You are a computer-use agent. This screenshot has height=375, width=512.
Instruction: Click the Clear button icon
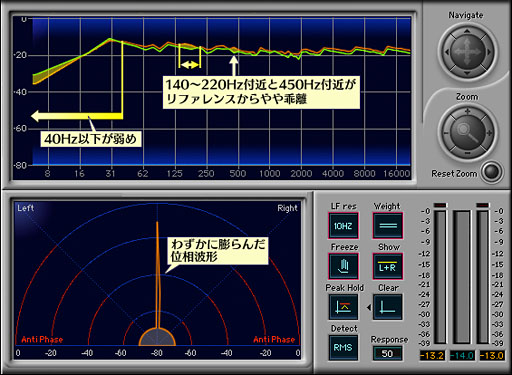click(387, 307)
